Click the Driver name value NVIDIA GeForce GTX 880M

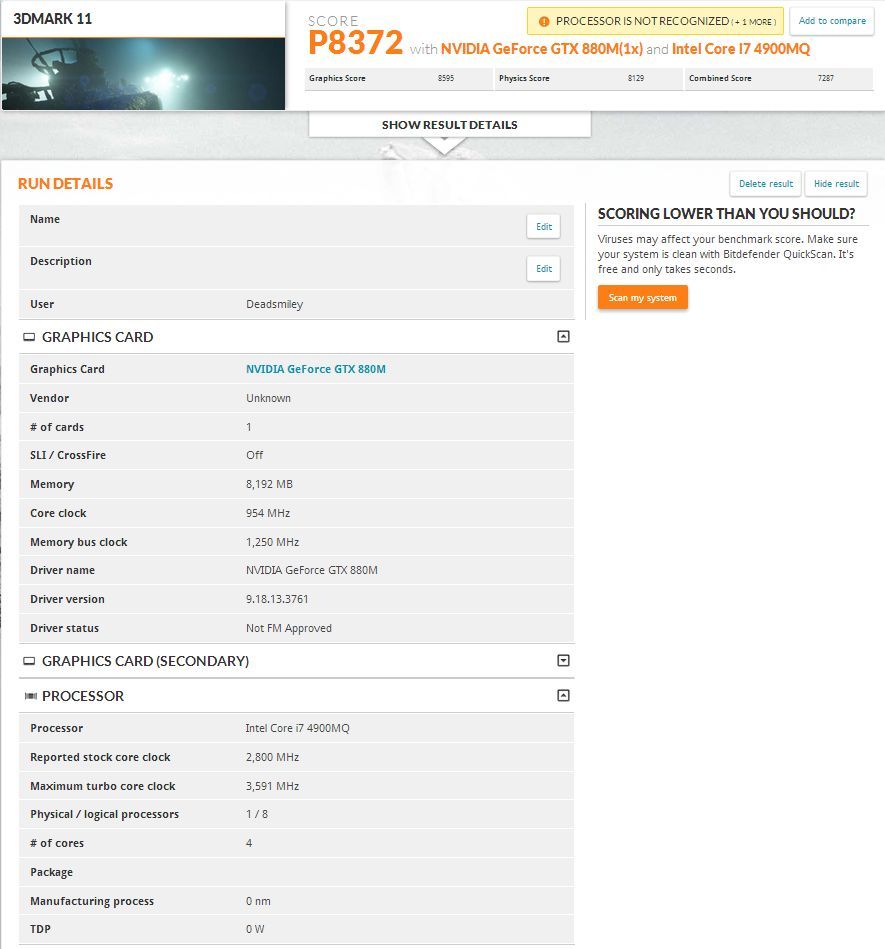[312, 570]
